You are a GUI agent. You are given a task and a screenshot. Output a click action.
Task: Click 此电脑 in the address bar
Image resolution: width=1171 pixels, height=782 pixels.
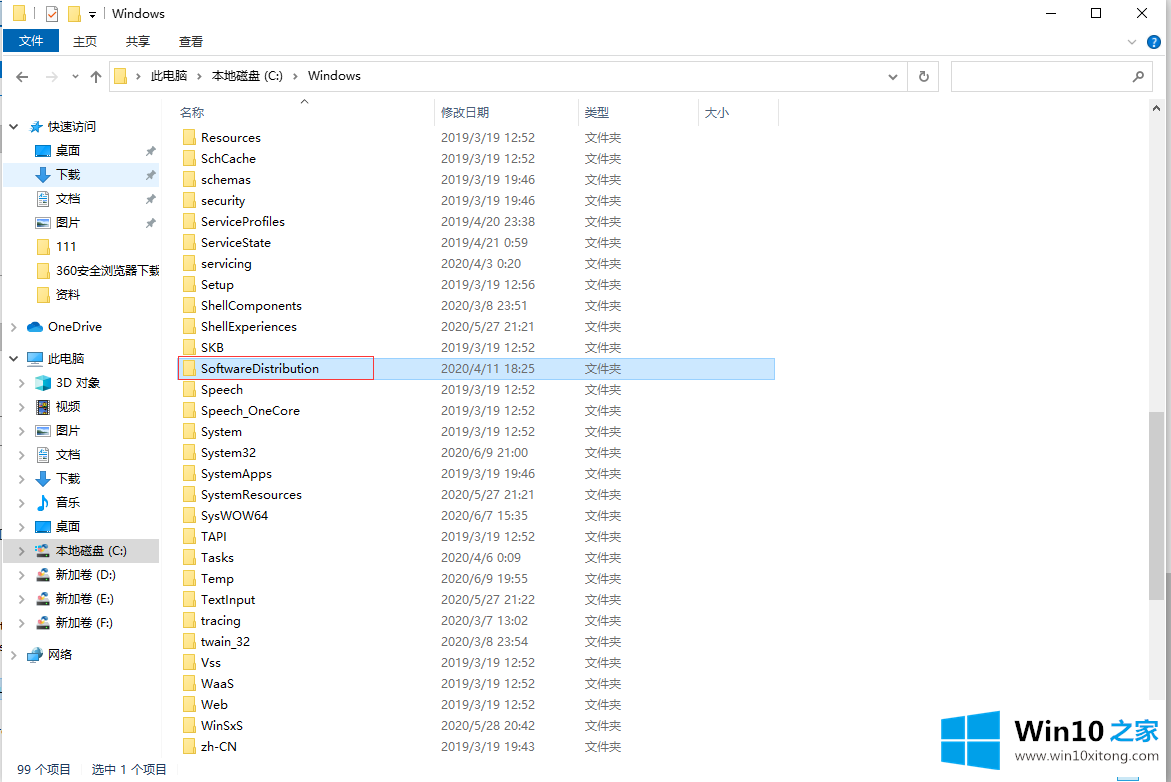pos(169,75)
